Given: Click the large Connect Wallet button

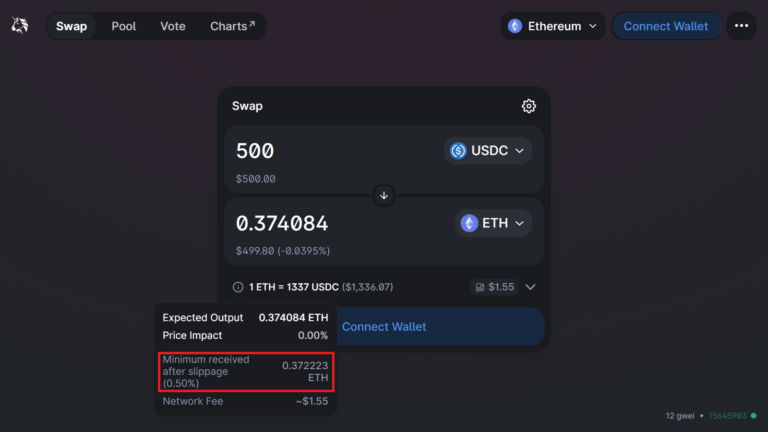Looking at the screenshot, I should click(x=384, y=327).
